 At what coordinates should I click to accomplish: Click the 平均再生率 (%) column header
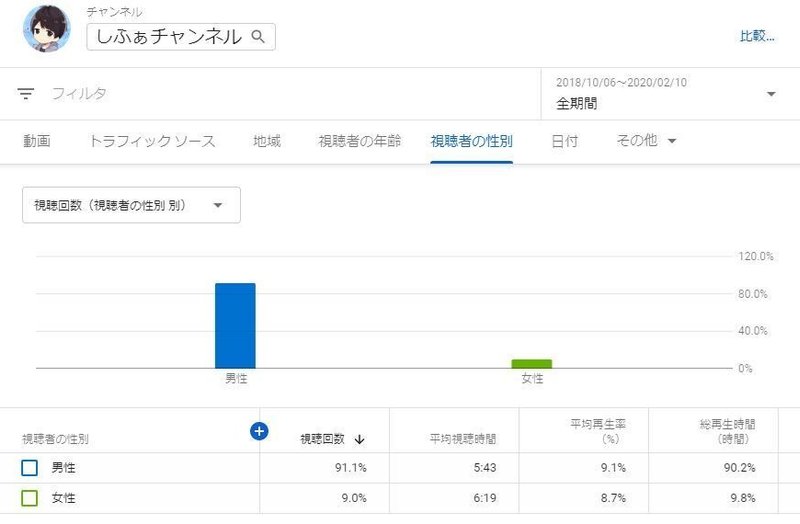597,431
